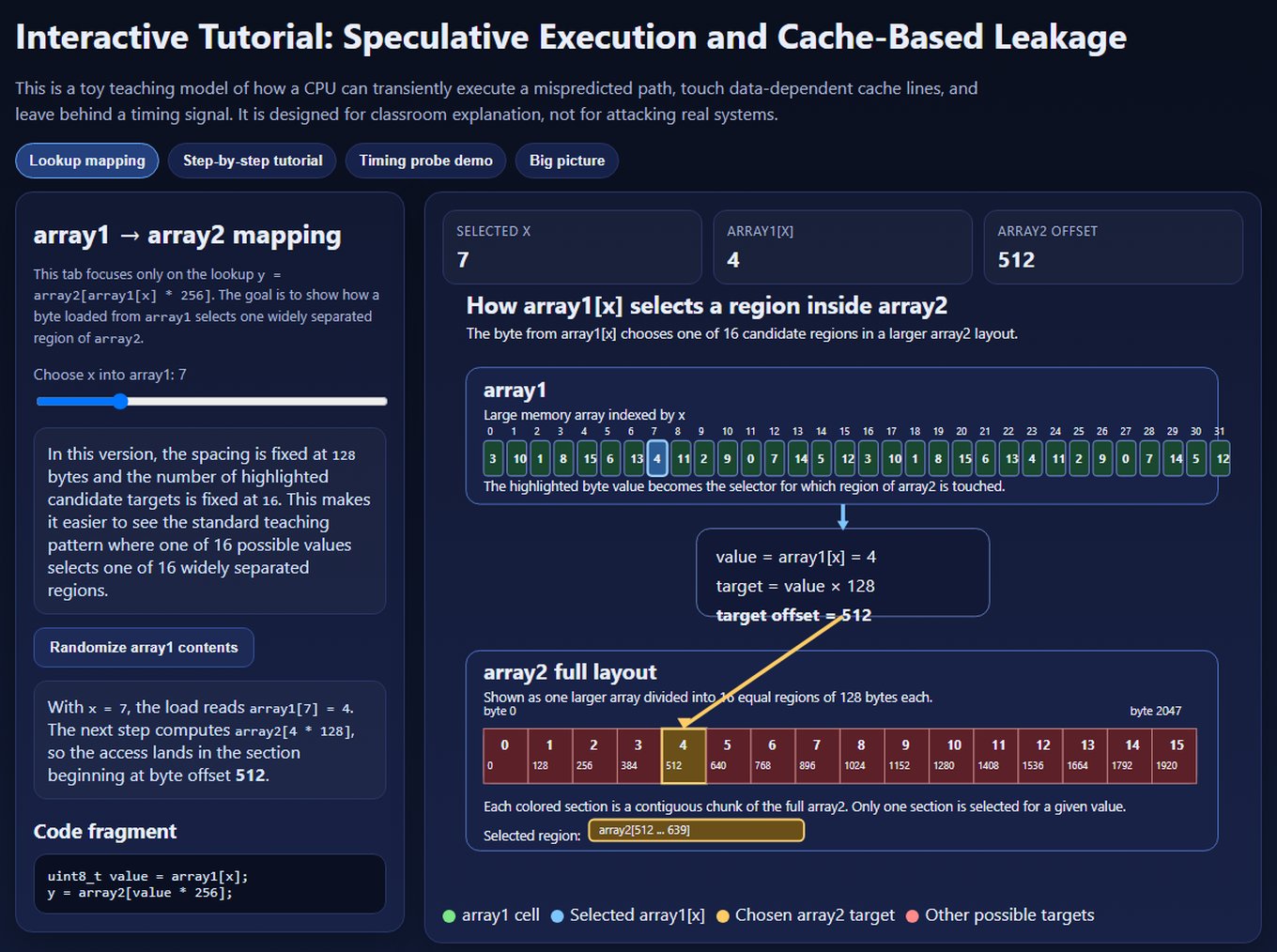Click the 'array2 full layout' heading
The width and height of the screenshot is (1277, 952).
pyautogui.click(x=570, y=672)
